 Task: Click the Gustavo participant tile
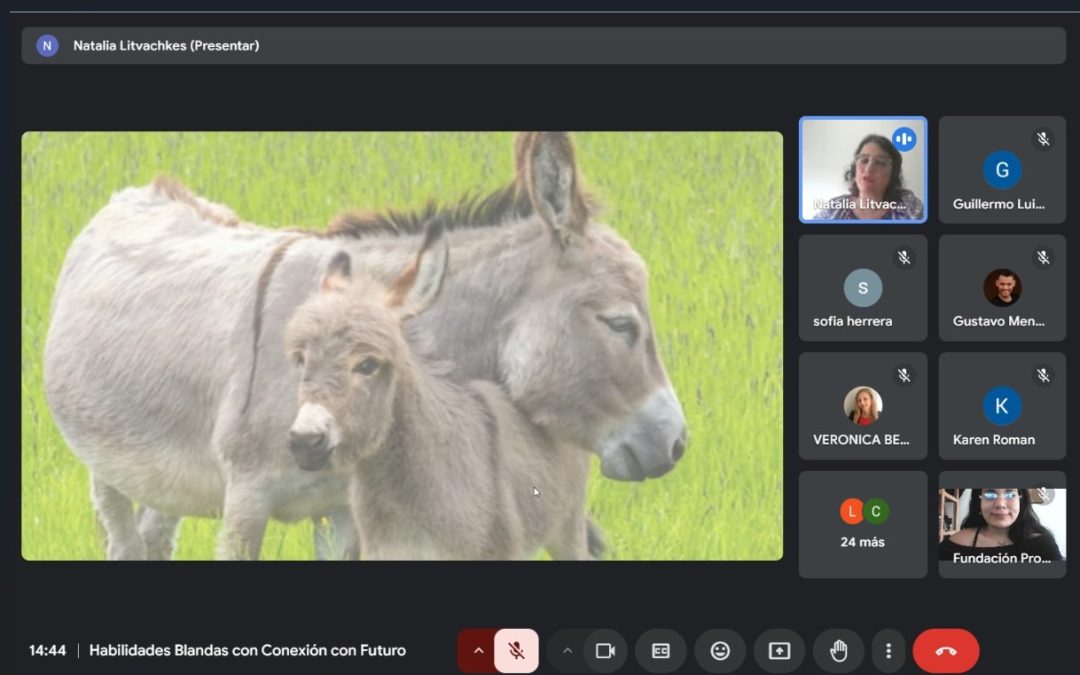pos(1001,288)
